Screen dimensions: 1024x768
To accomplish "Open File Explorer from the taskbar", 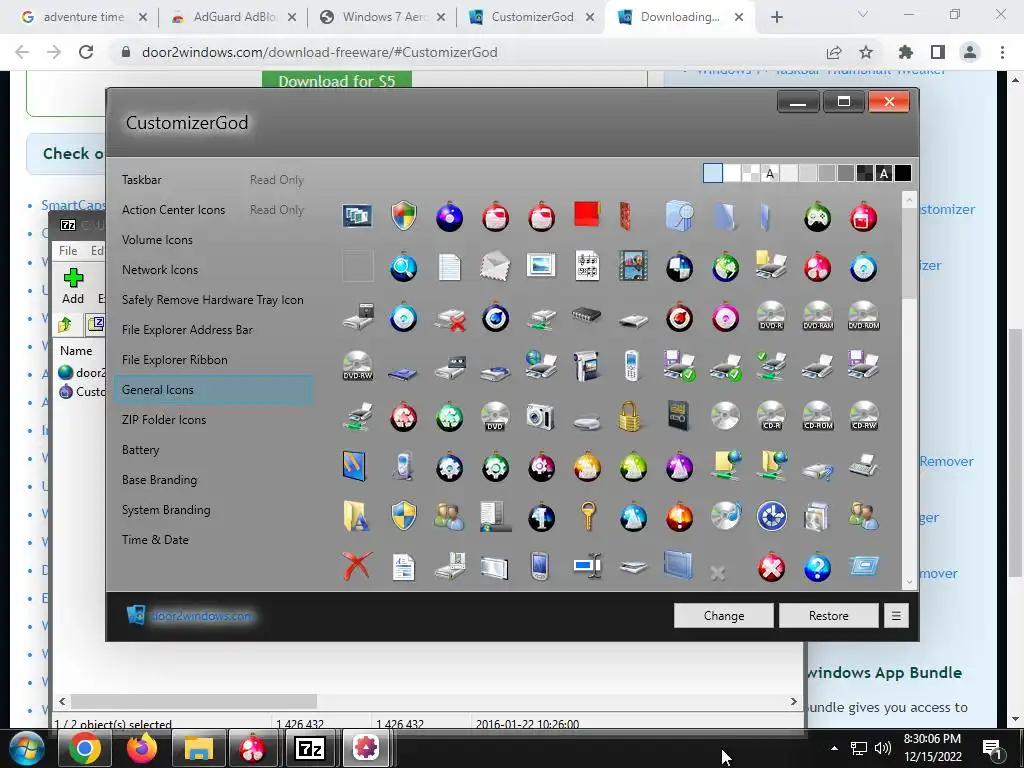I will click(x=198, y=748).
